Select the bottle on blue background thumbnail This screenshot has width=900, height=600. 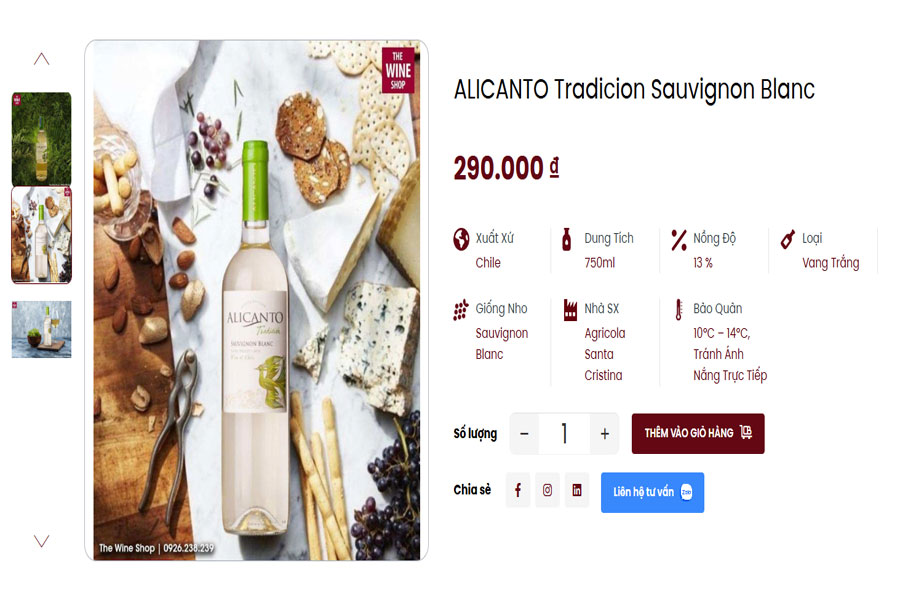[x=41, y=330]
